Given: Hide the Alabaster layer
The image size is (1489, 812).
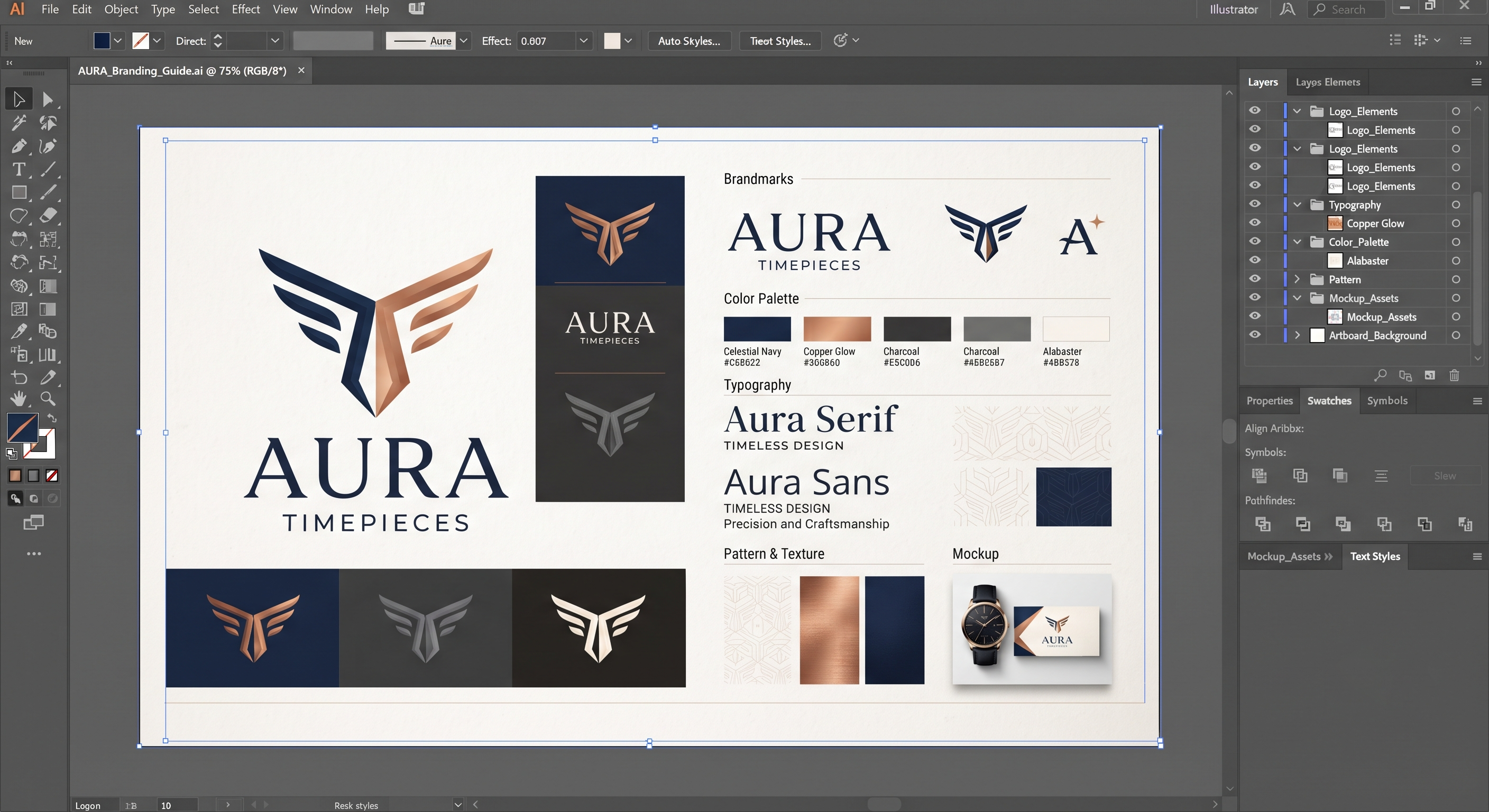Looking at the screenshot, I should click(1254, 261).
